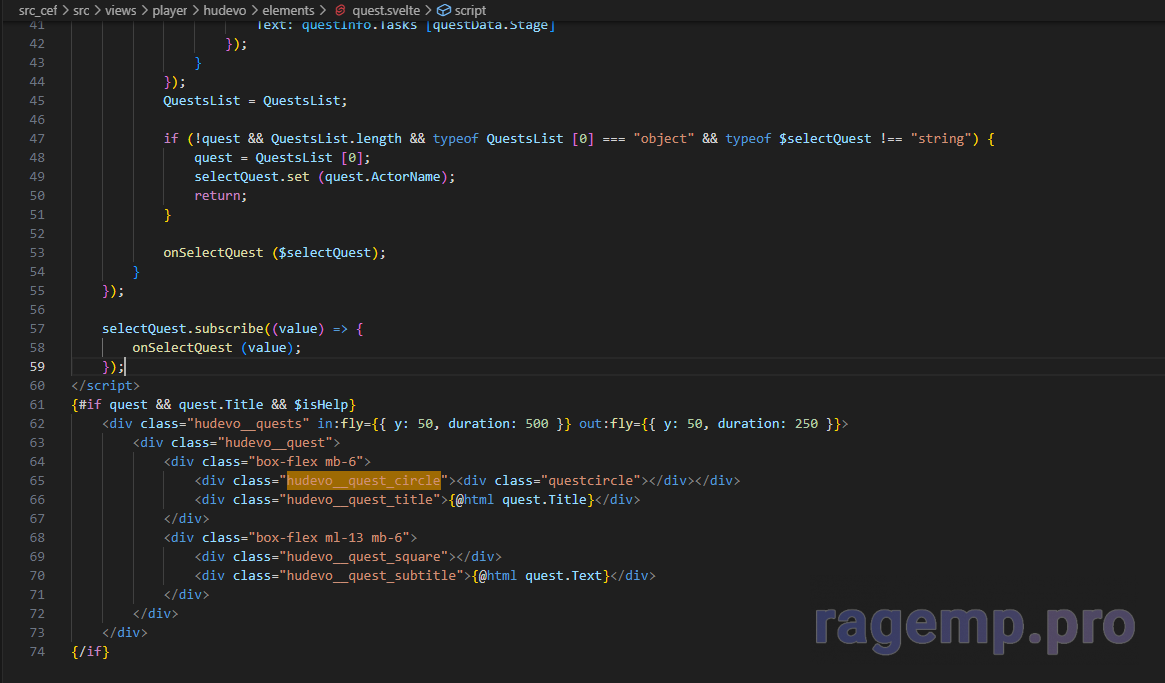Select the elements breadcrumb item

(288, 10)
